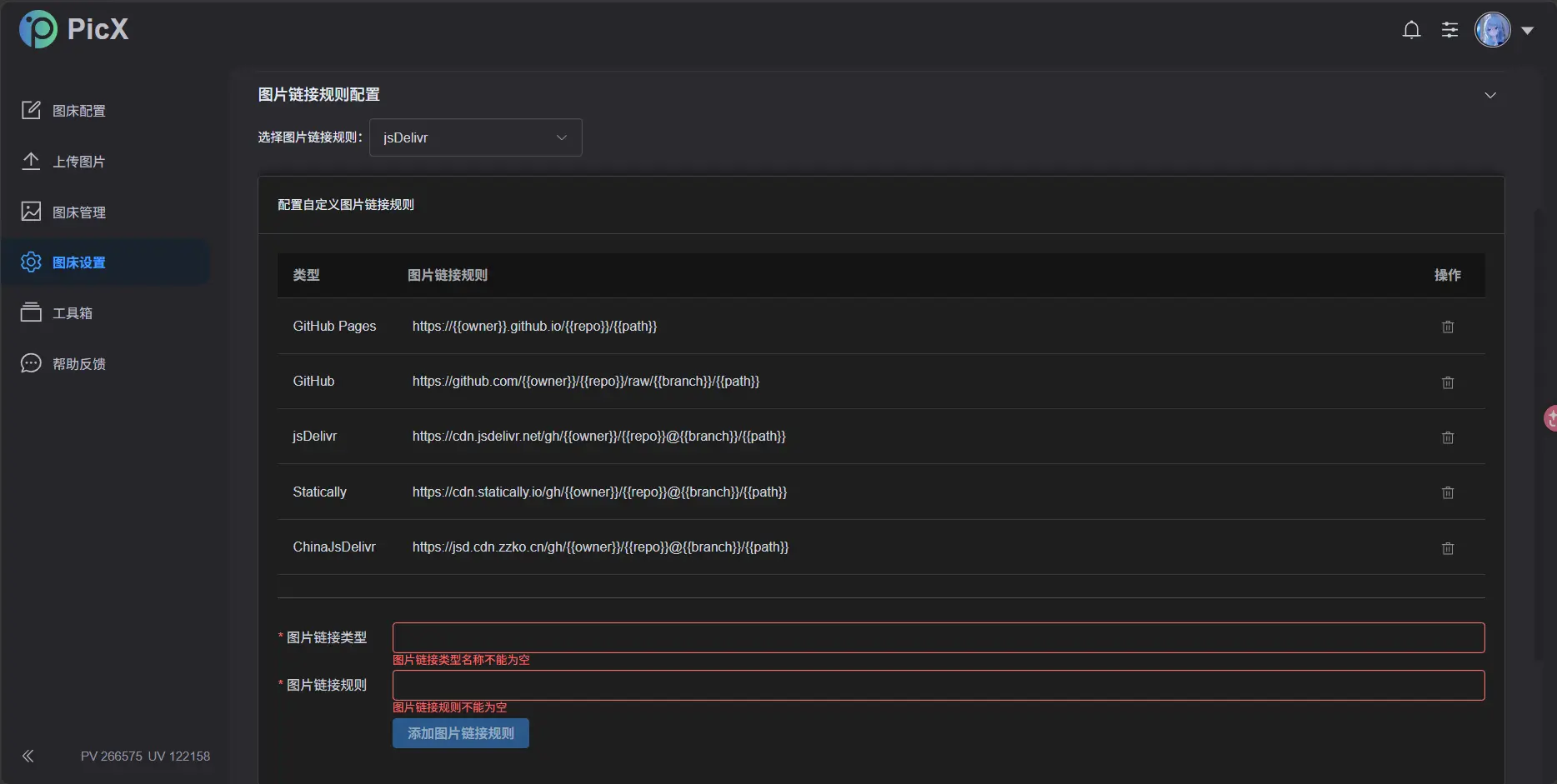The width and height of the screenshot is (1557, 784).
Task: Delete the GitHub link rule
Action: click(1448, 382)
